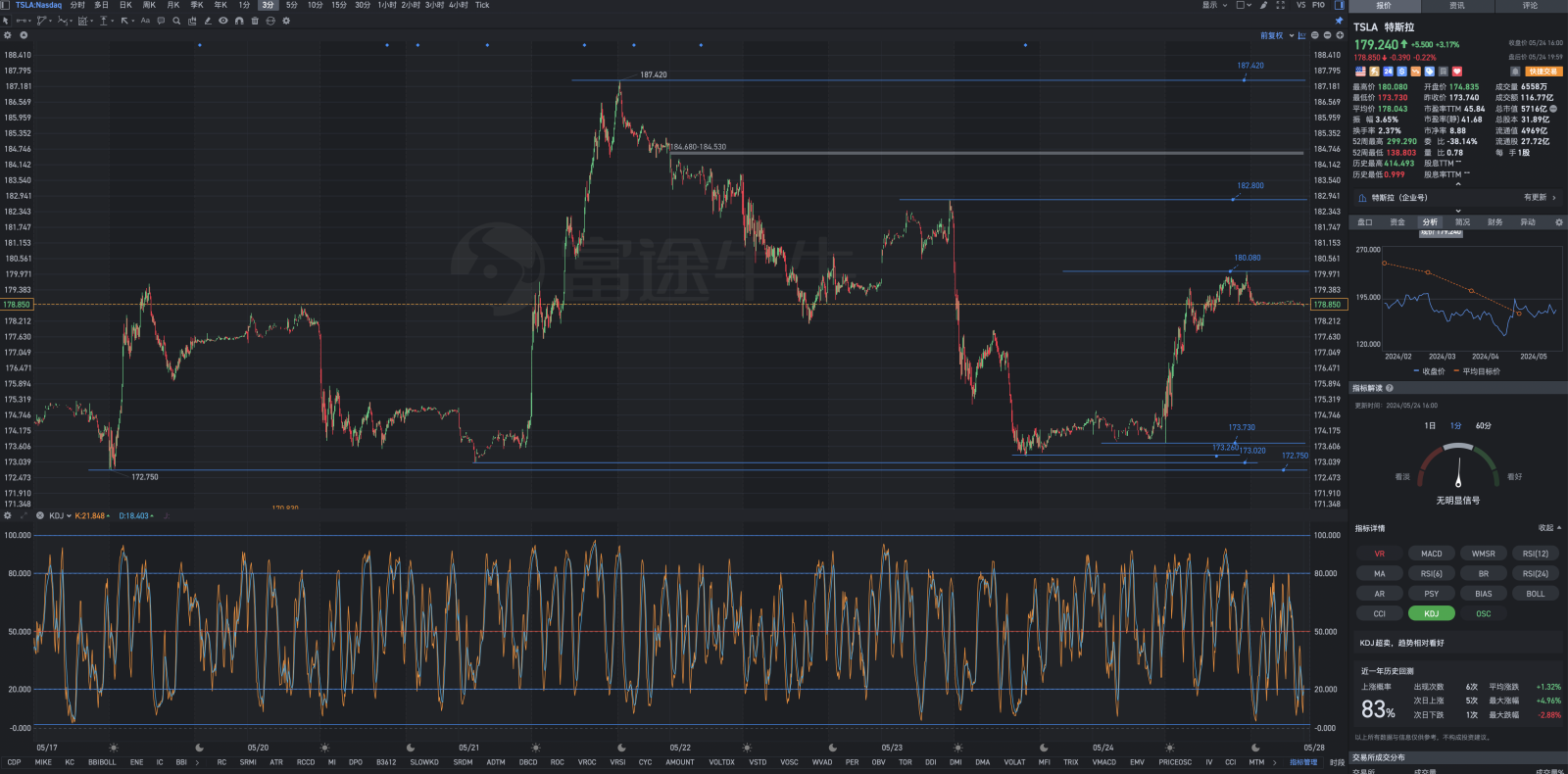The width and height of the screenshot is (1568, 774).
Task: Click the 172.750 low price label
Action: pyautogui.click(x=144, y=477)
